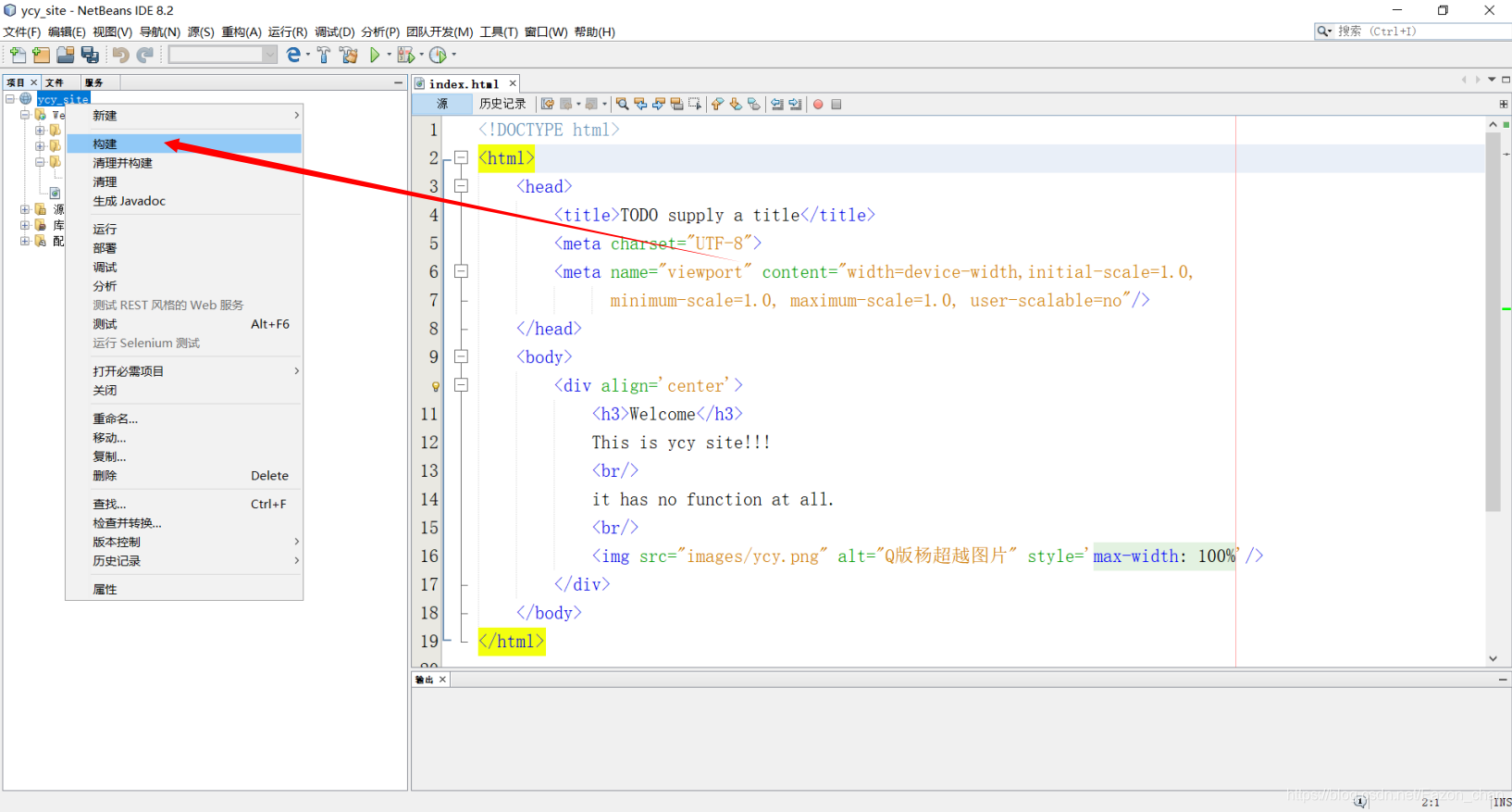Open the 重构(A) menu bar item
The height and width of the screenshot is (812, 1512).
click(242, 31)
